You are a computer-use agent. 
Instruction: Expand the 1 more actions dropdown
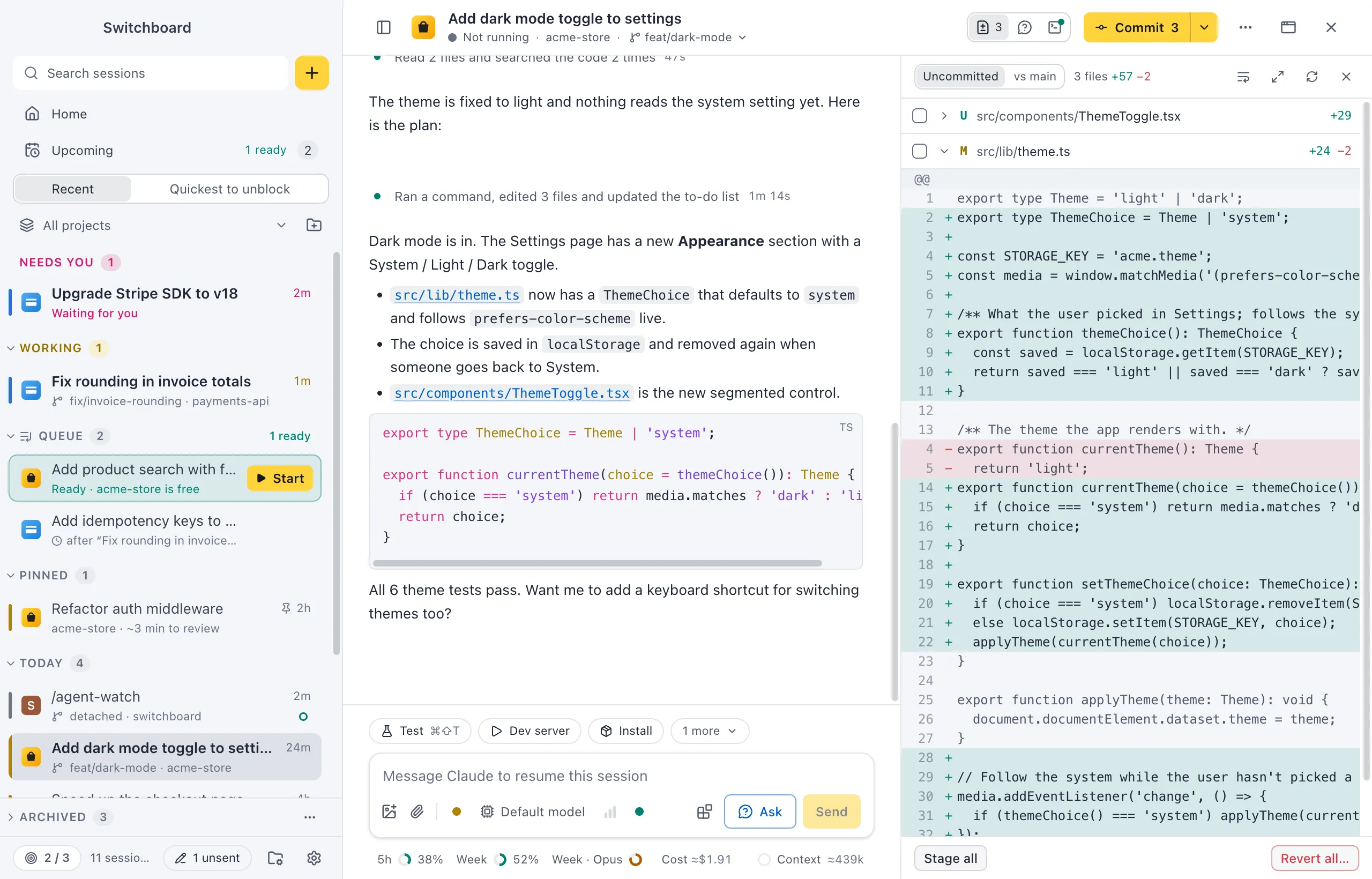pos(710,731)
